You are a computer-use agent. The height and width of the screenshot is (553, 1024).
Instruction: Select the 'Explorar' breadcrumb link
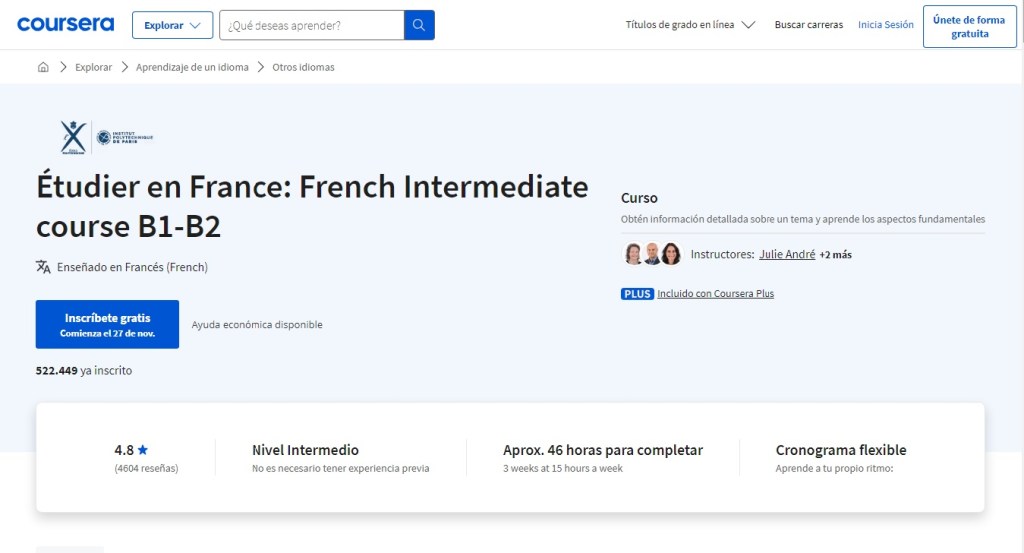point(93,67)
